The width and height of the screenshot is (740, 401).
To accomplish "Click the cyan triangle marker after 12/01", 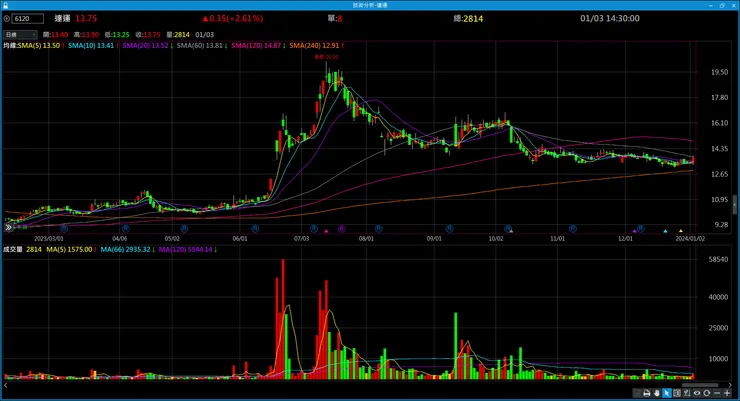I will tap(665, 231).
